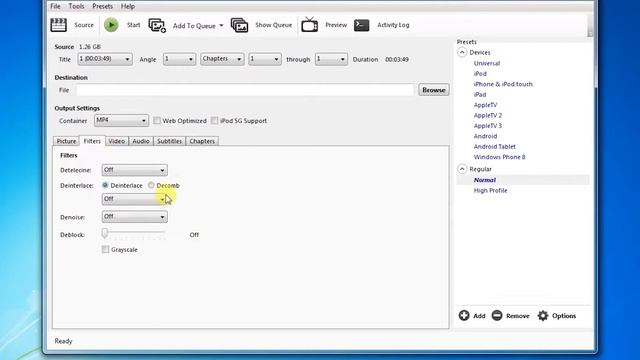
Task: Select the Normal preset
Action: 484,180
